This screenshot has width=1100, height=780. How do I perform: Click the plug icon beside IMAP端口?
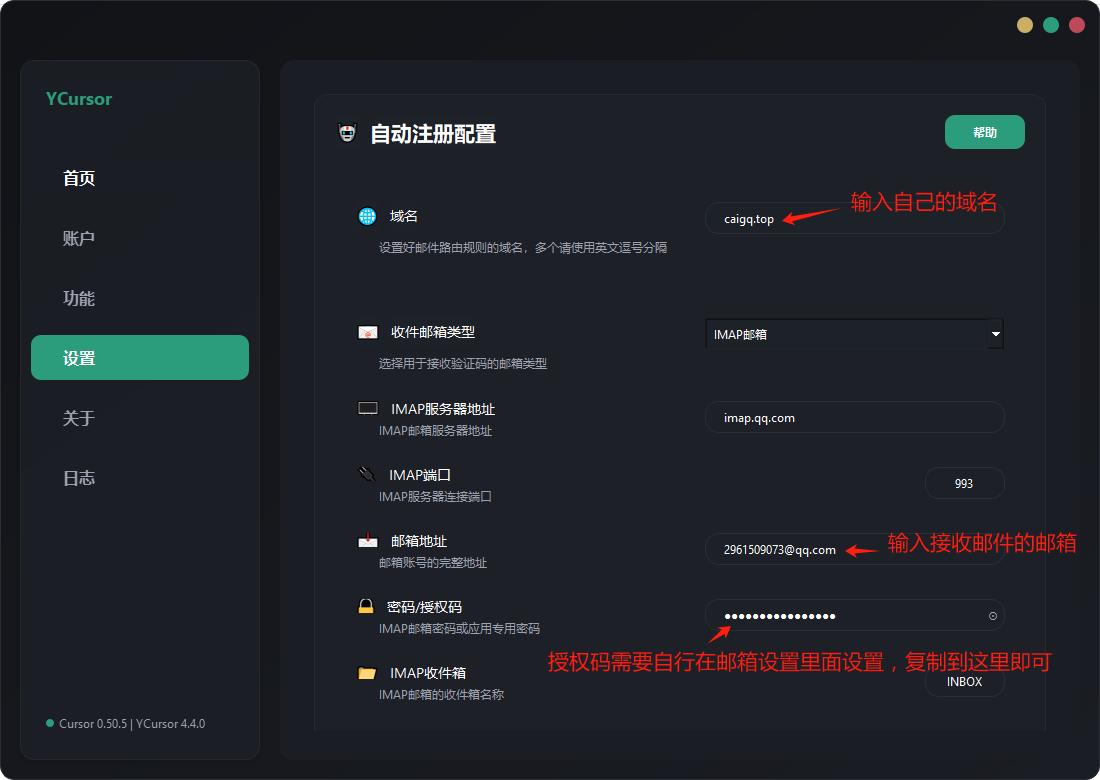[367, 474]
